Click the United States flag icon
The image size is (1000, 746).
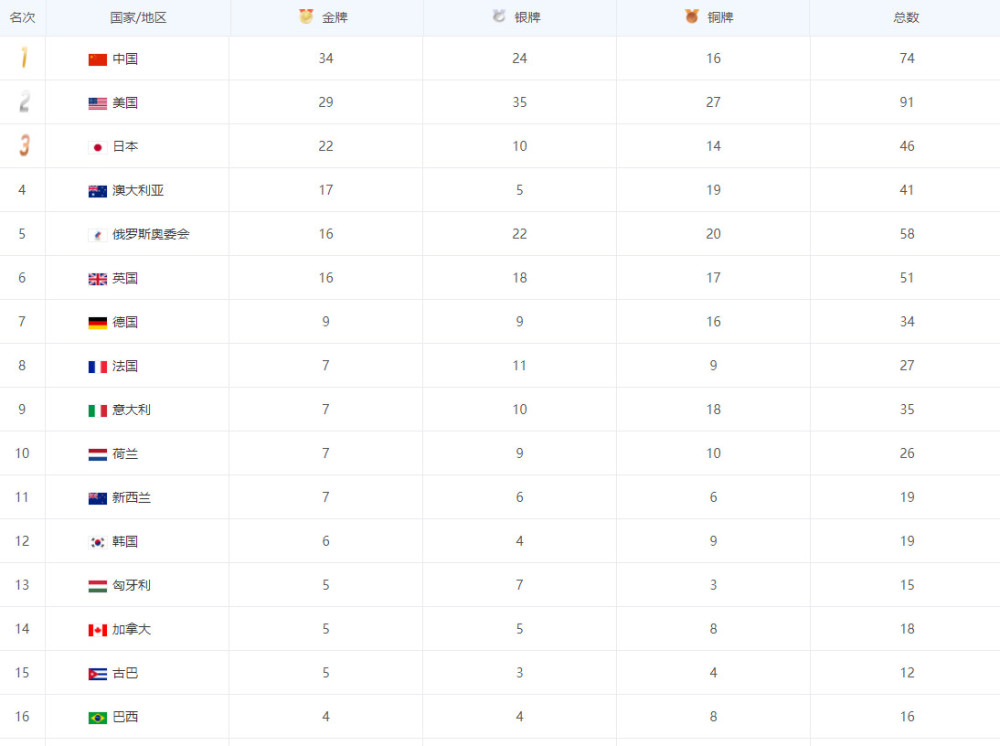(x=98, y=103)
